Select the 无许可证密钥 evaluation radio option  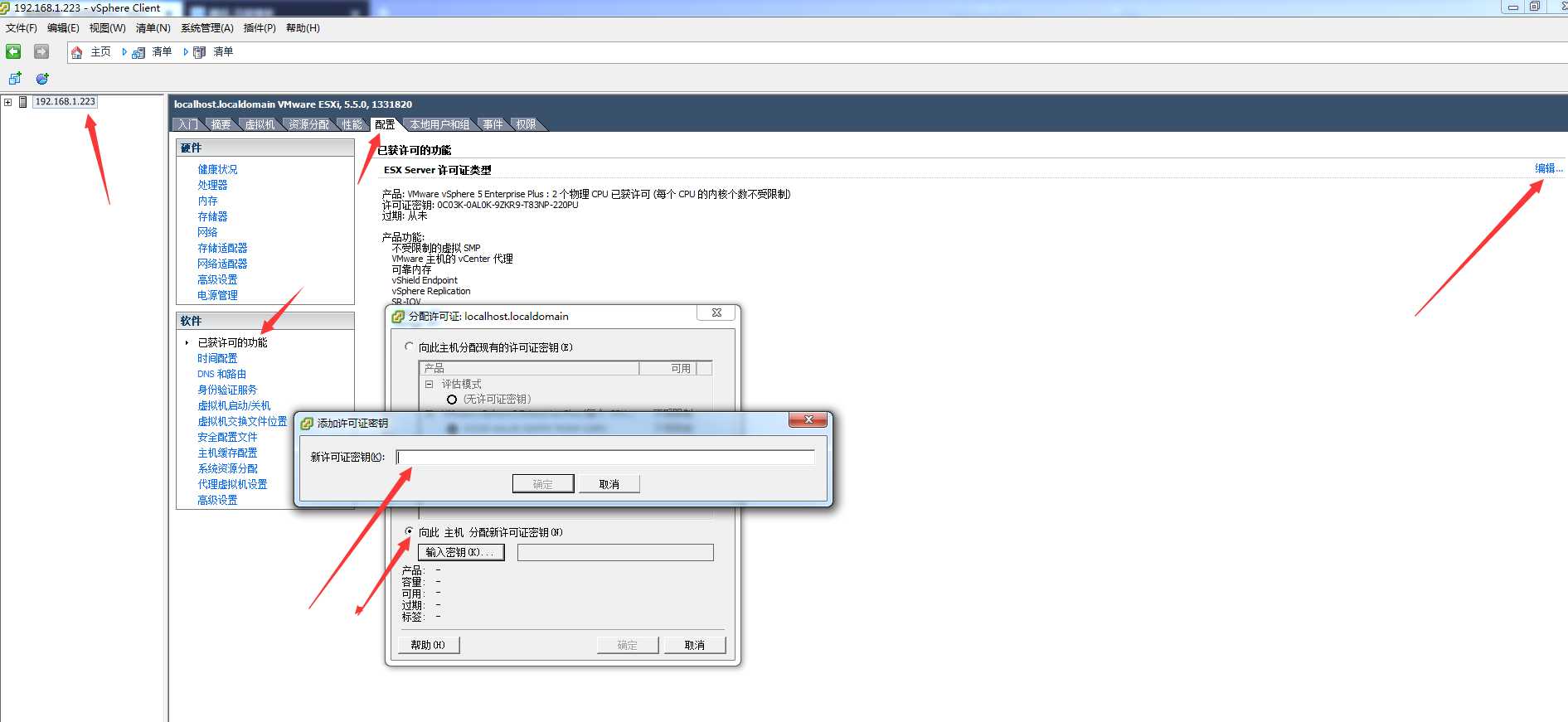(x=452, y=400)
